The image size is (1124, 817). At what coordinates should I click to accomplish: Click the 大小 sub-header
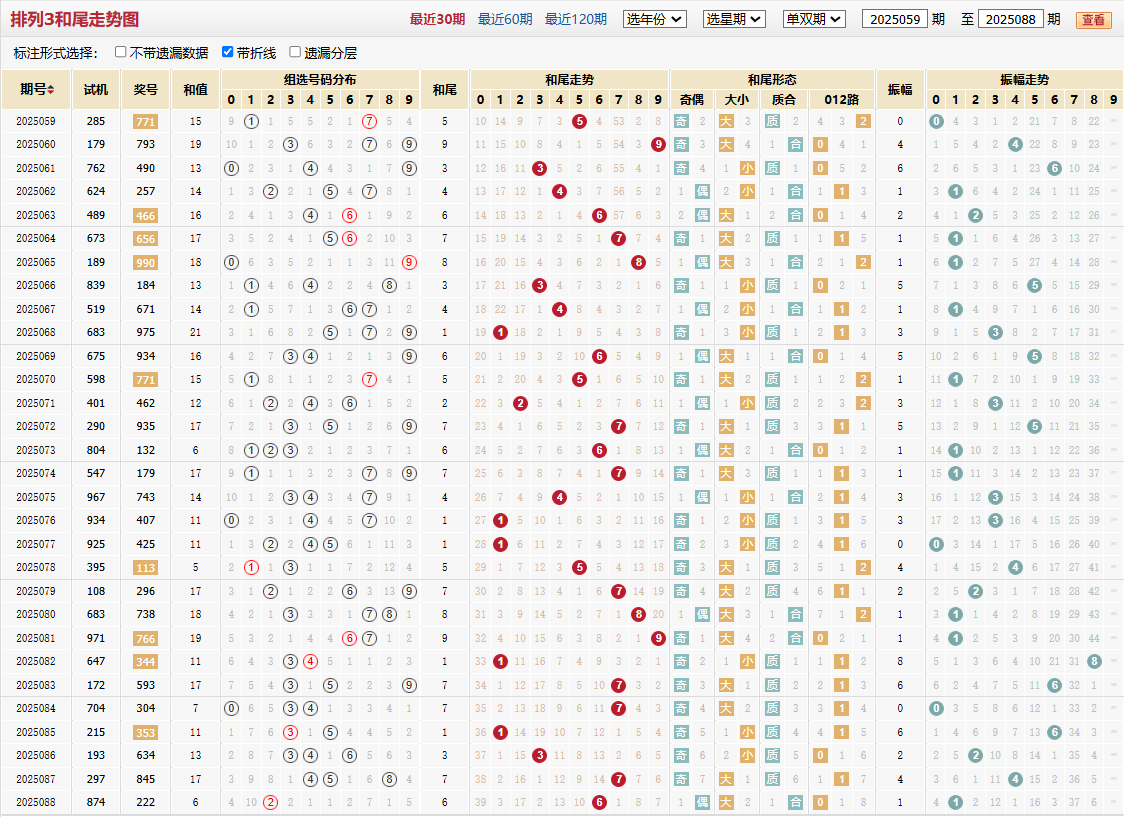point(737,100)
